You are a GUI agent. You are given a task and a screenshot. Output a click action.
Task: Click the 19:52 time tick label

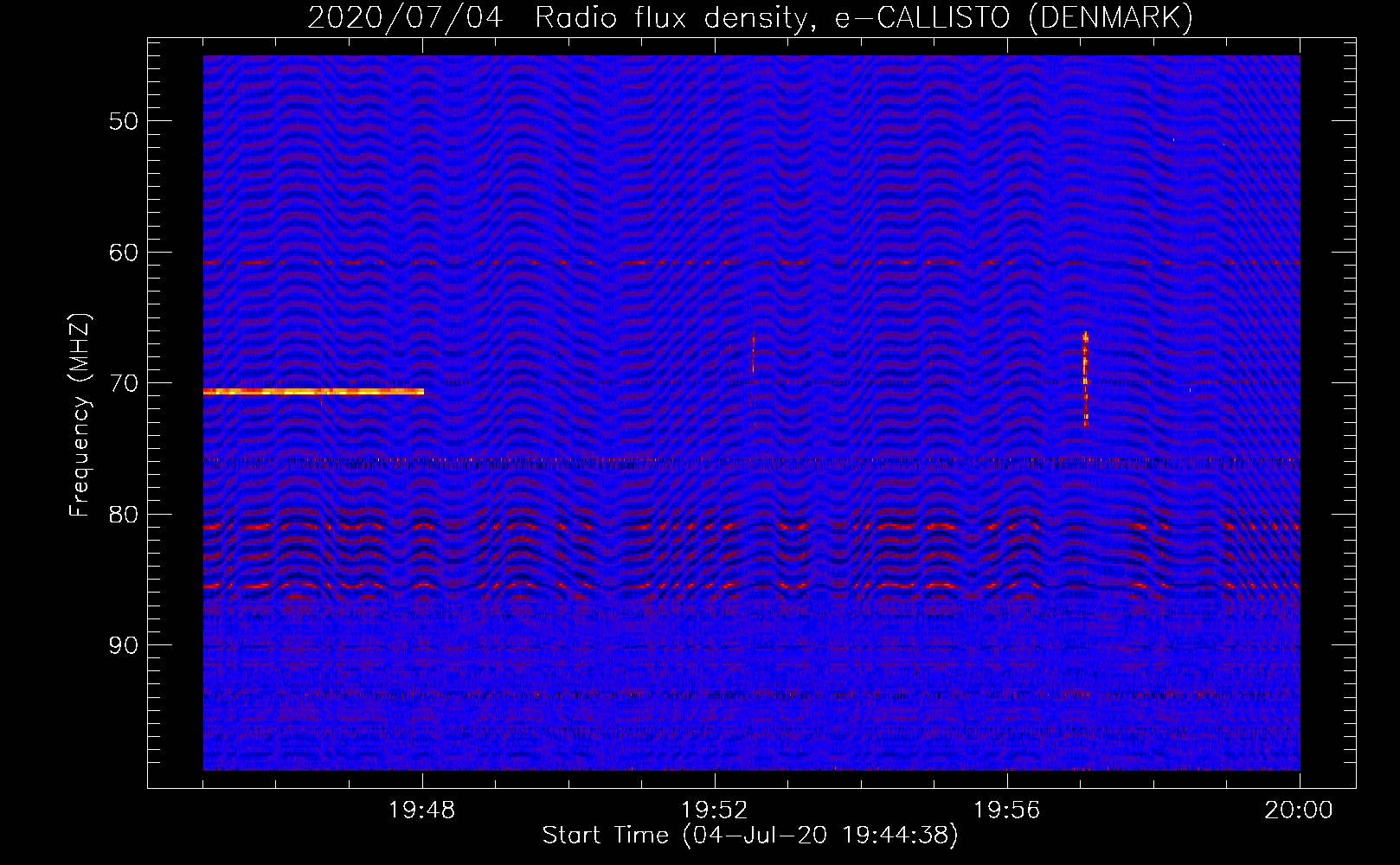(715, 811)
